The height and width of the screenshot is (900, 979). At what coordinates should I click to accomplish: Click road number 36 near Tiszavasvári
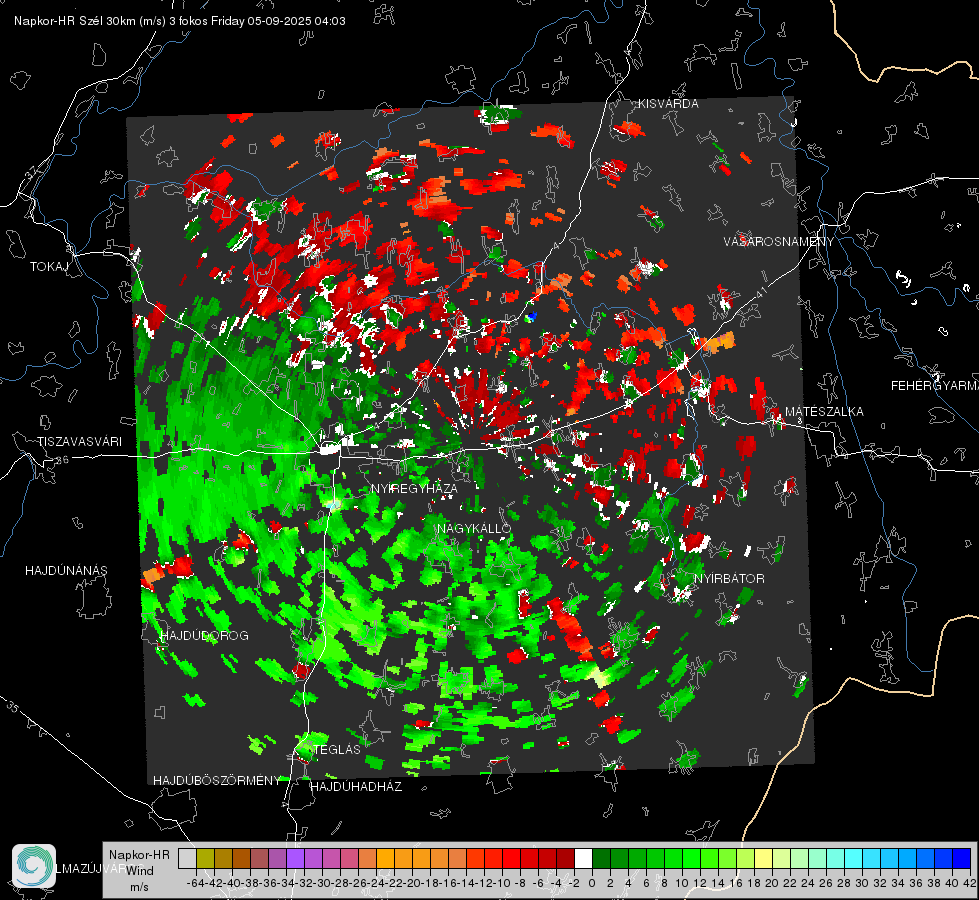coord(62,460)
